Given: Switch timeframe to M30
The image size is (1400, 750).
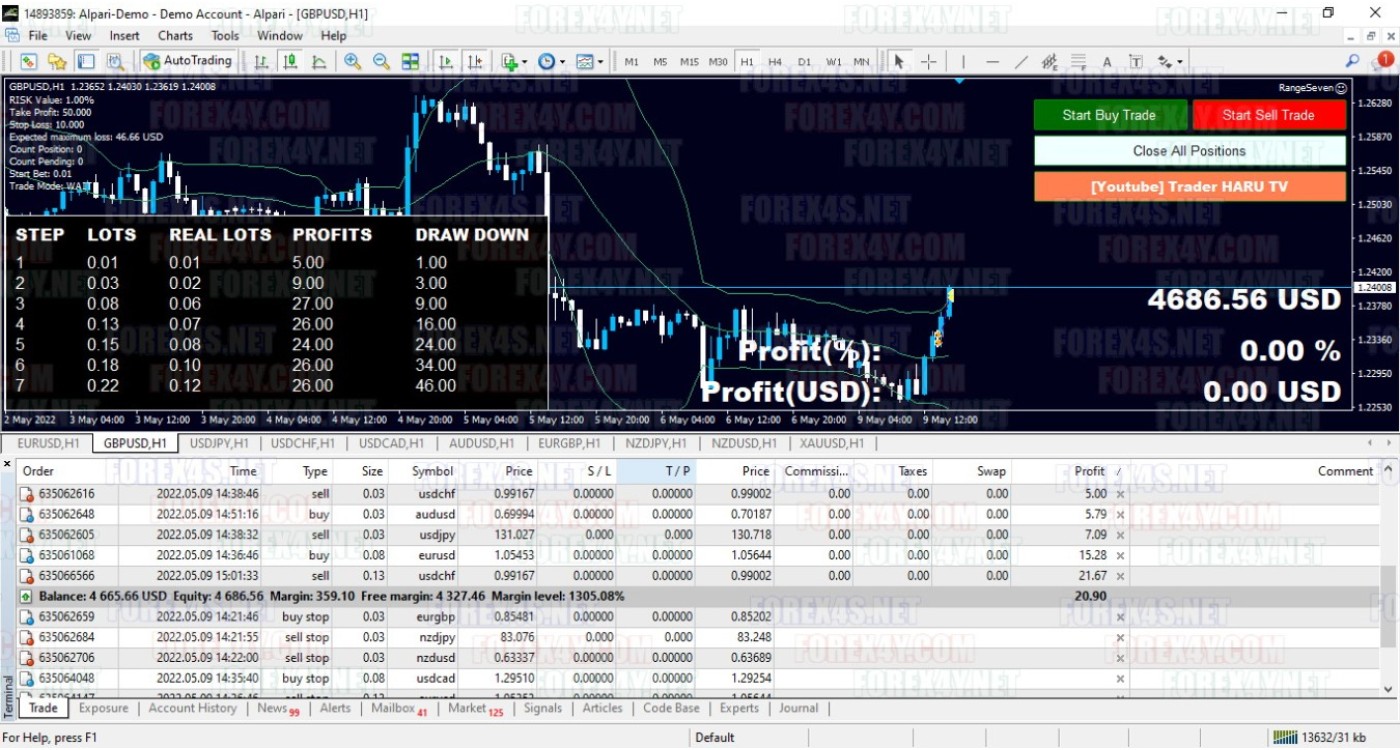Looking at the screenshot, I should pos(718,62).
